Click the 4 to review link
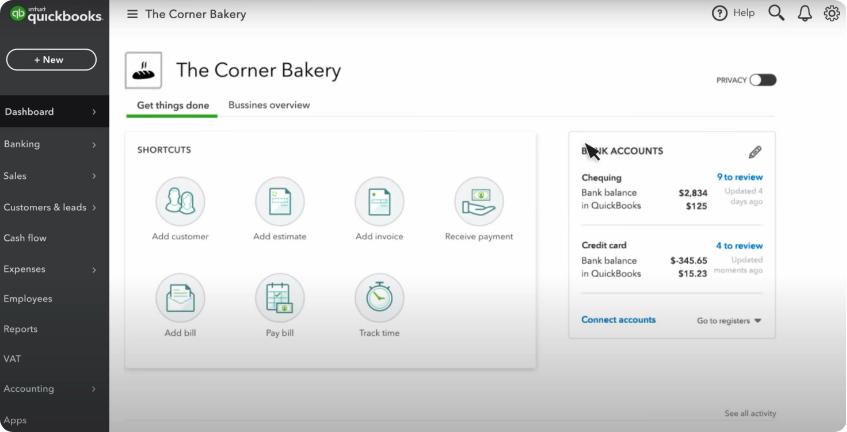 coord(740,246)
